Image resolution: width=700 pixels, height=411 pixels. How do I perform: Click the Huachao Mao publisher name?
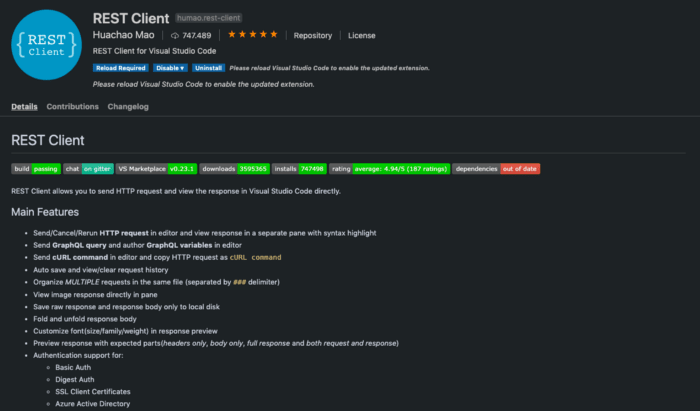click(x=123, y=35)
